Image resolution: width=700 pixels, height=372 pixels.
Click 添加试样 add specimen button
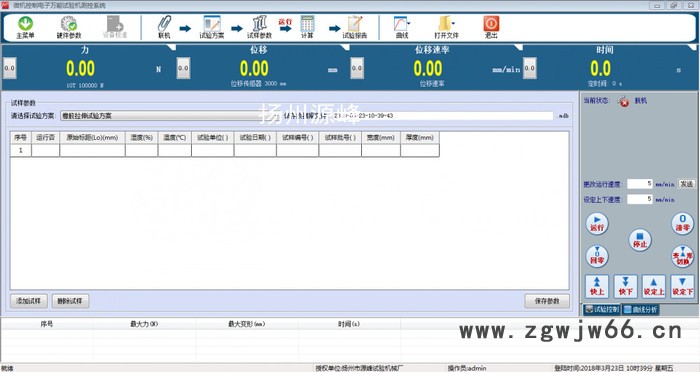pyautogui.click(x=29, y=301)
